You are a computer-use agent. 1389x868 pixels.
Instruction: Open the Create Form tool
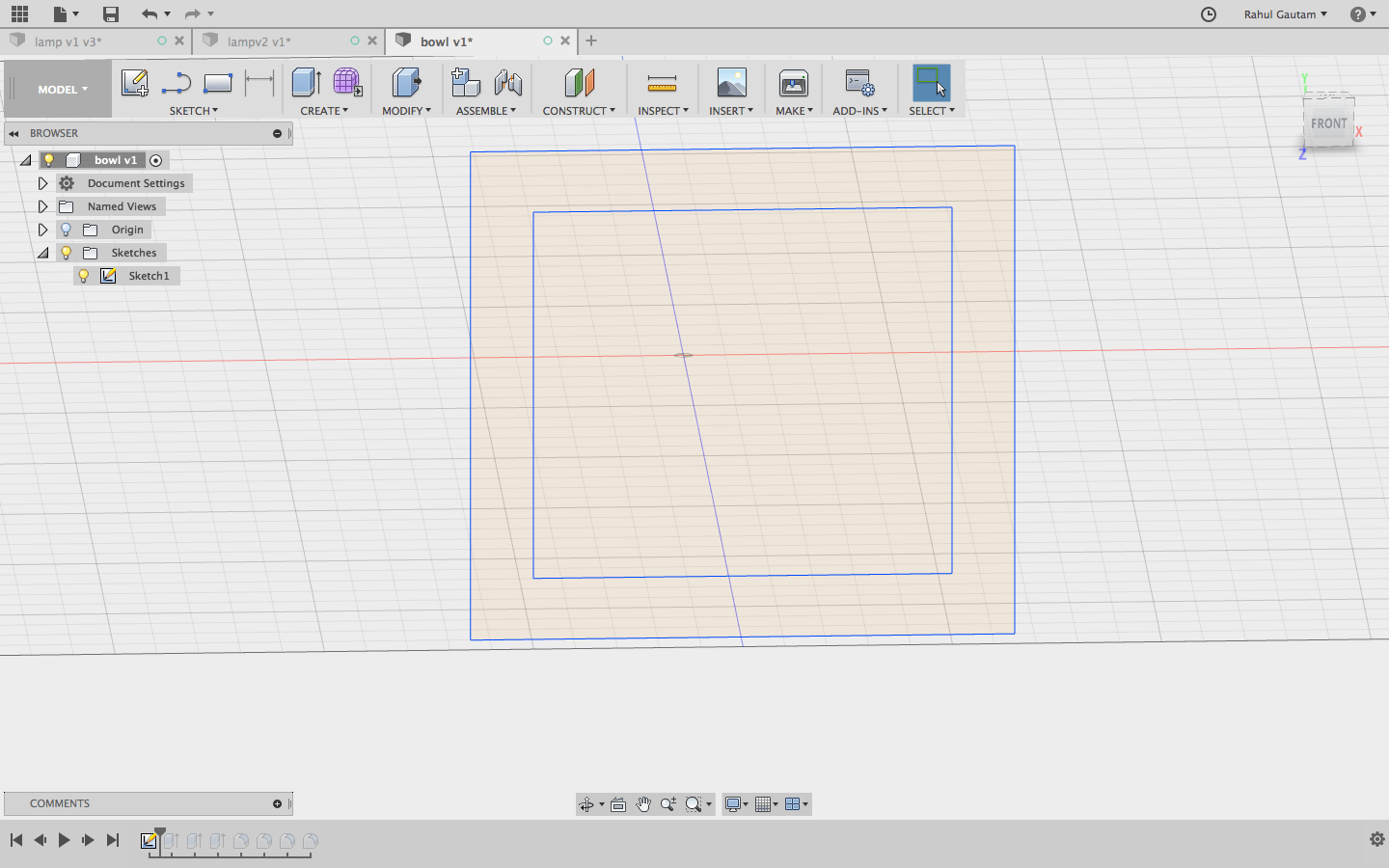[347, 83]
